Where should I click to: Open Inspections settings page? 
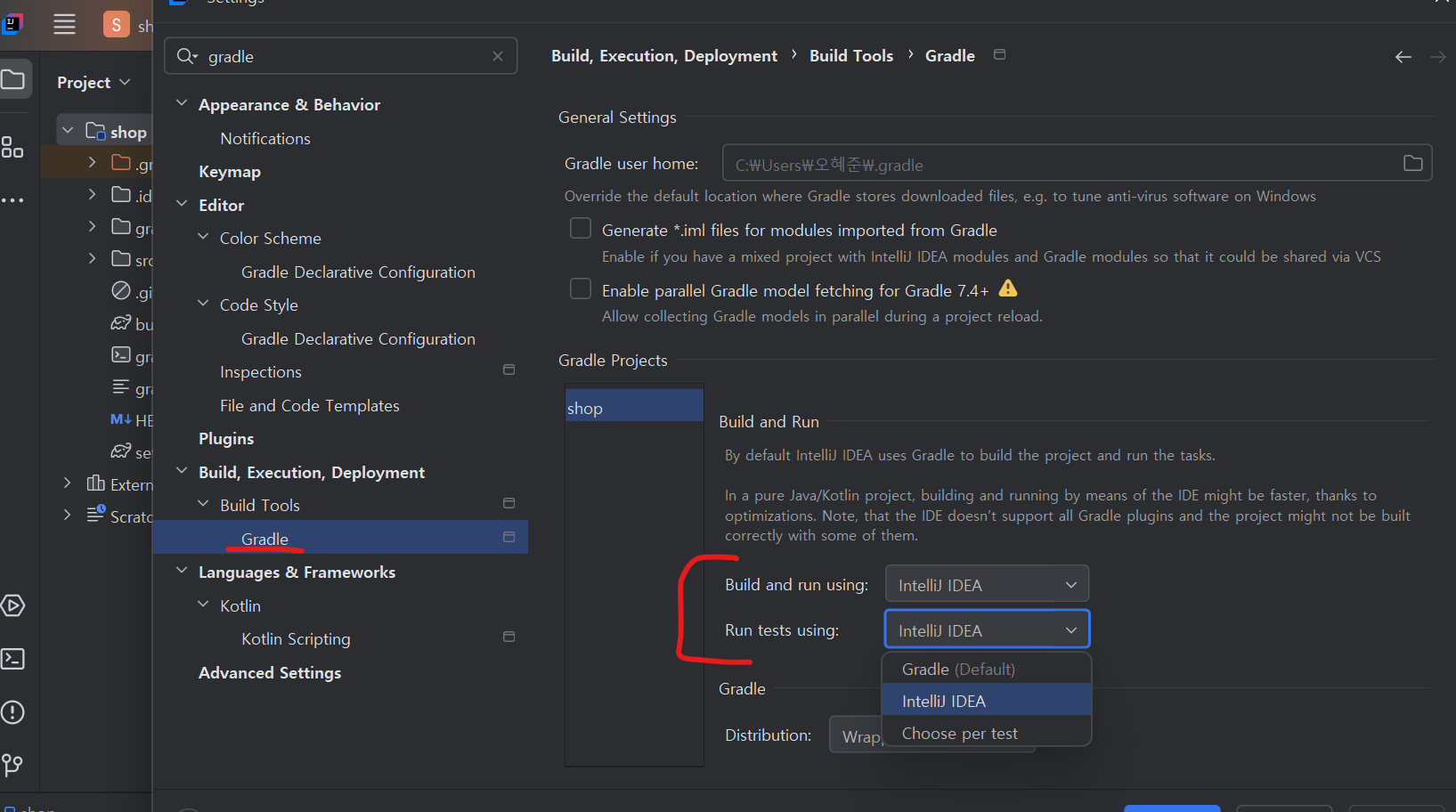click(261, 372)
